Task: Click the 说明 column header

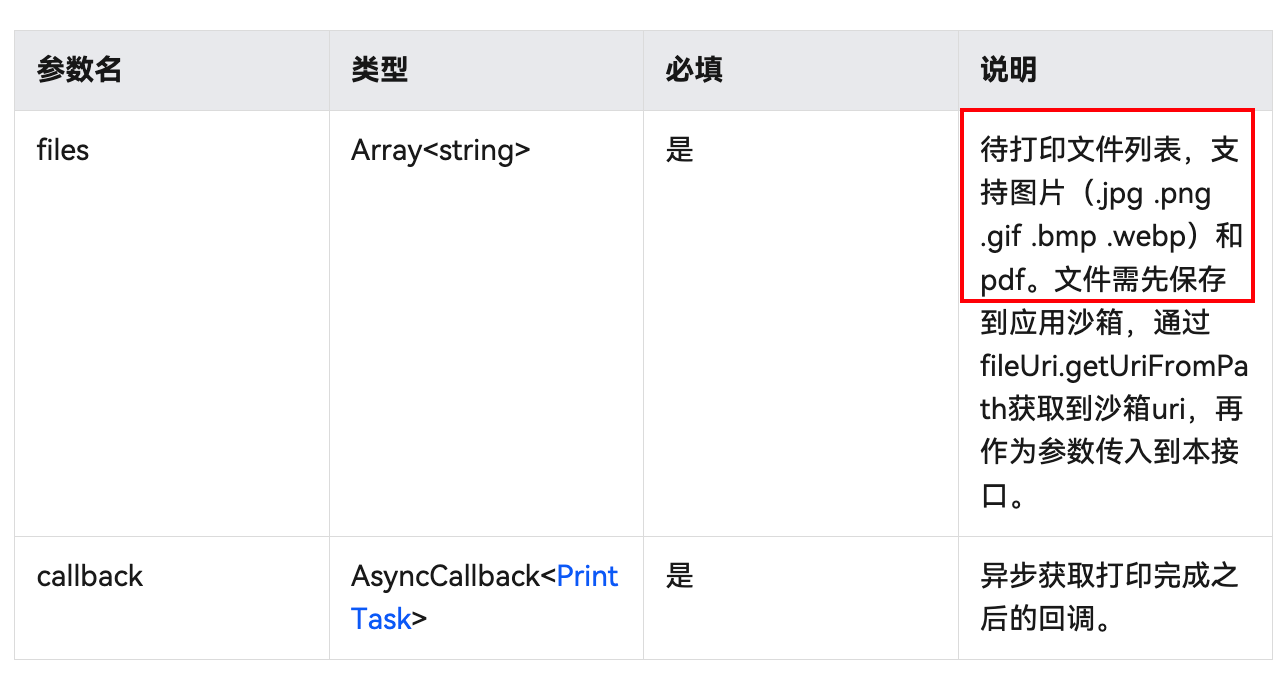Action: point(1008,70)
